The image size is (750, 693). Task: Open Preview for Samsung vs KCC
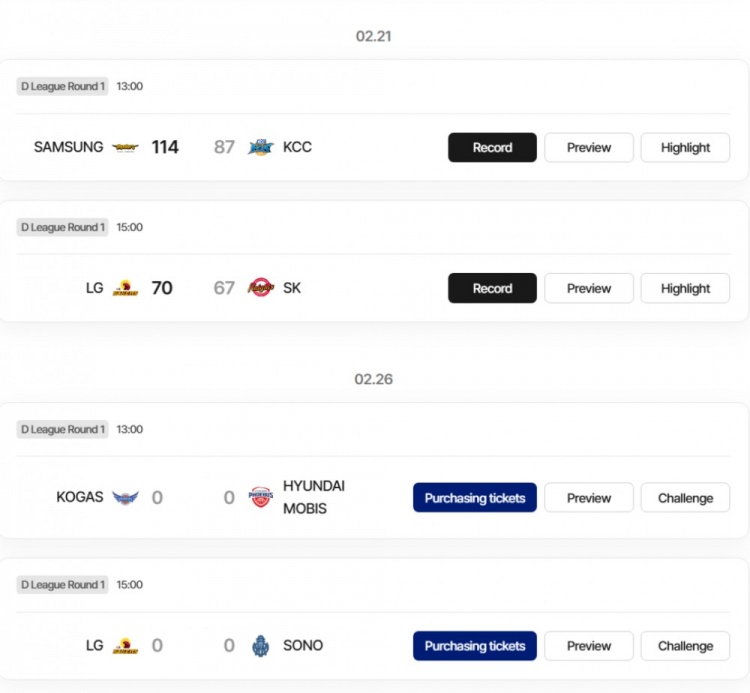point(589,148)
